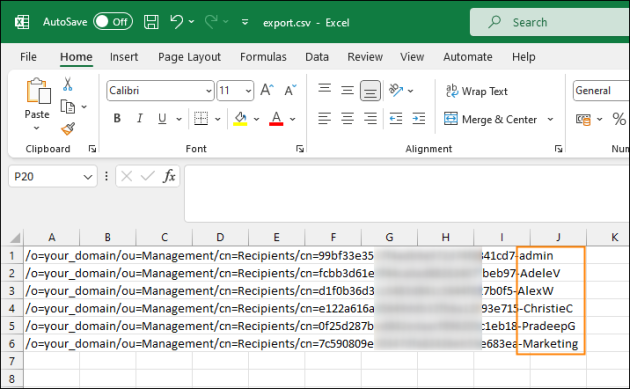Click the Insert Function fx icon
Image resolution: width=630 pixels, height=389 pixels.
169,176
